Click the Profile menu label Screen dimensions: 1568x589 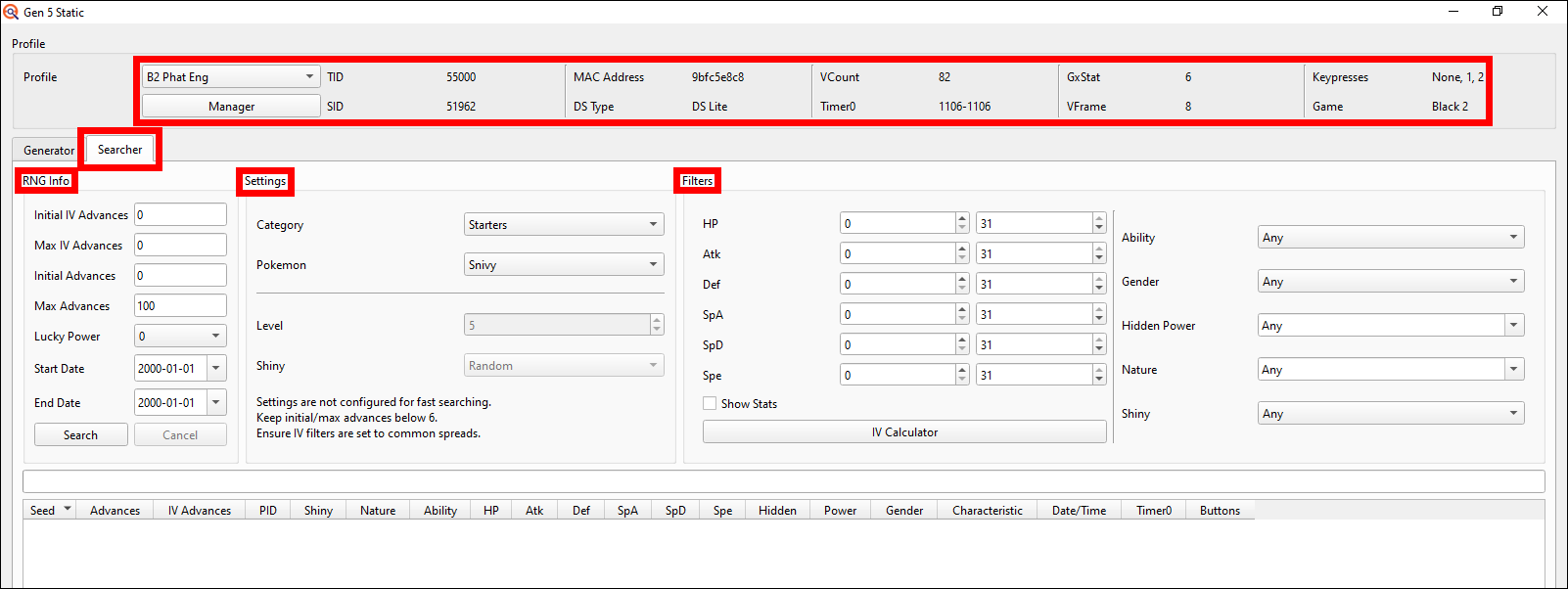[28, 43]
